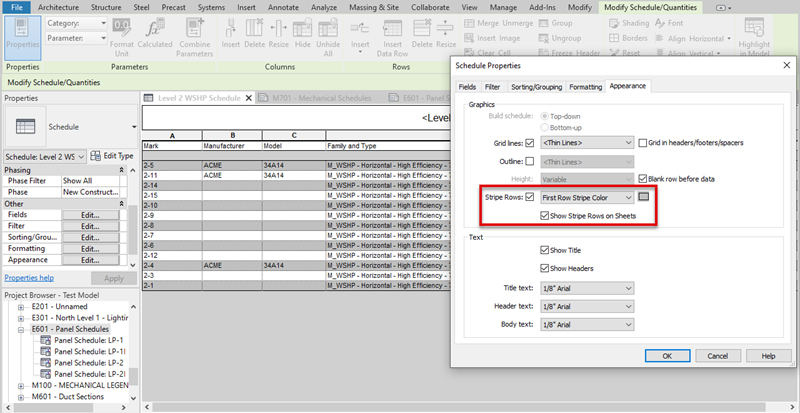The image size is (800, 413).
Task: Close the Level 2 WSHP Schedule tab
Action: point(249,98)
